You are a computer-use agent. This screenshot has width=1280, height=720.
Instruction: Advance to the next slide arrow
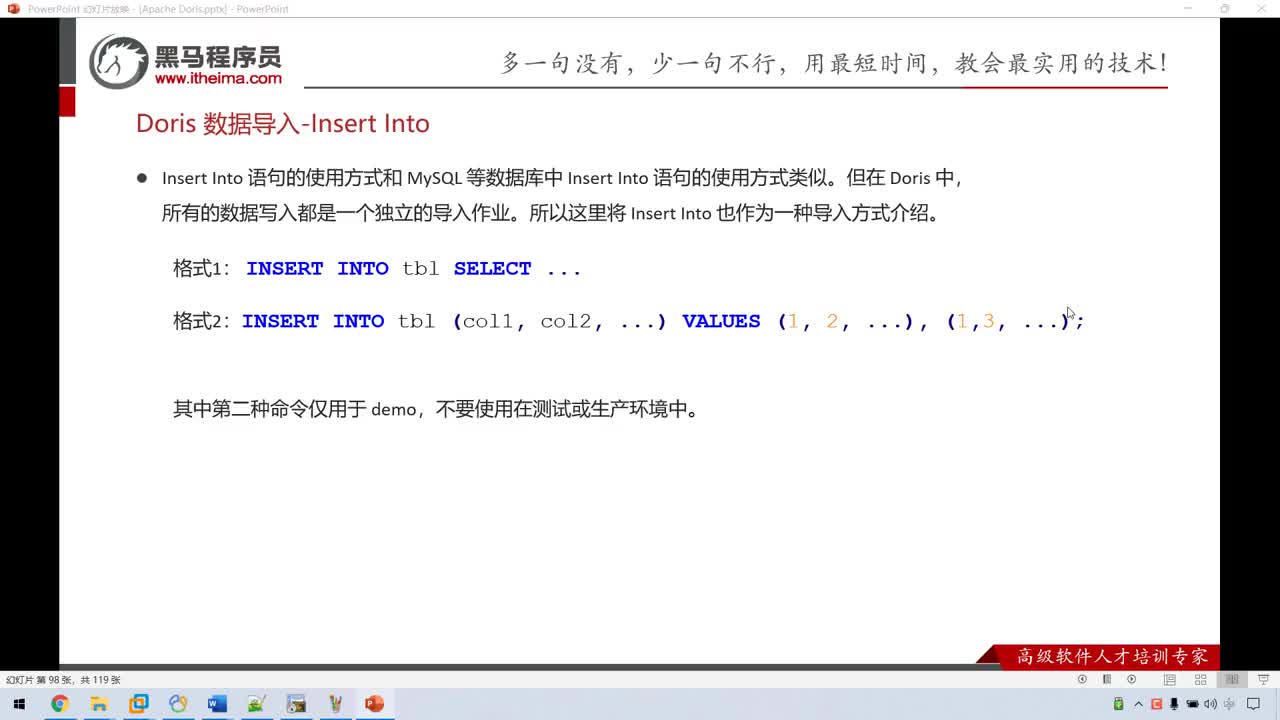1132,679
